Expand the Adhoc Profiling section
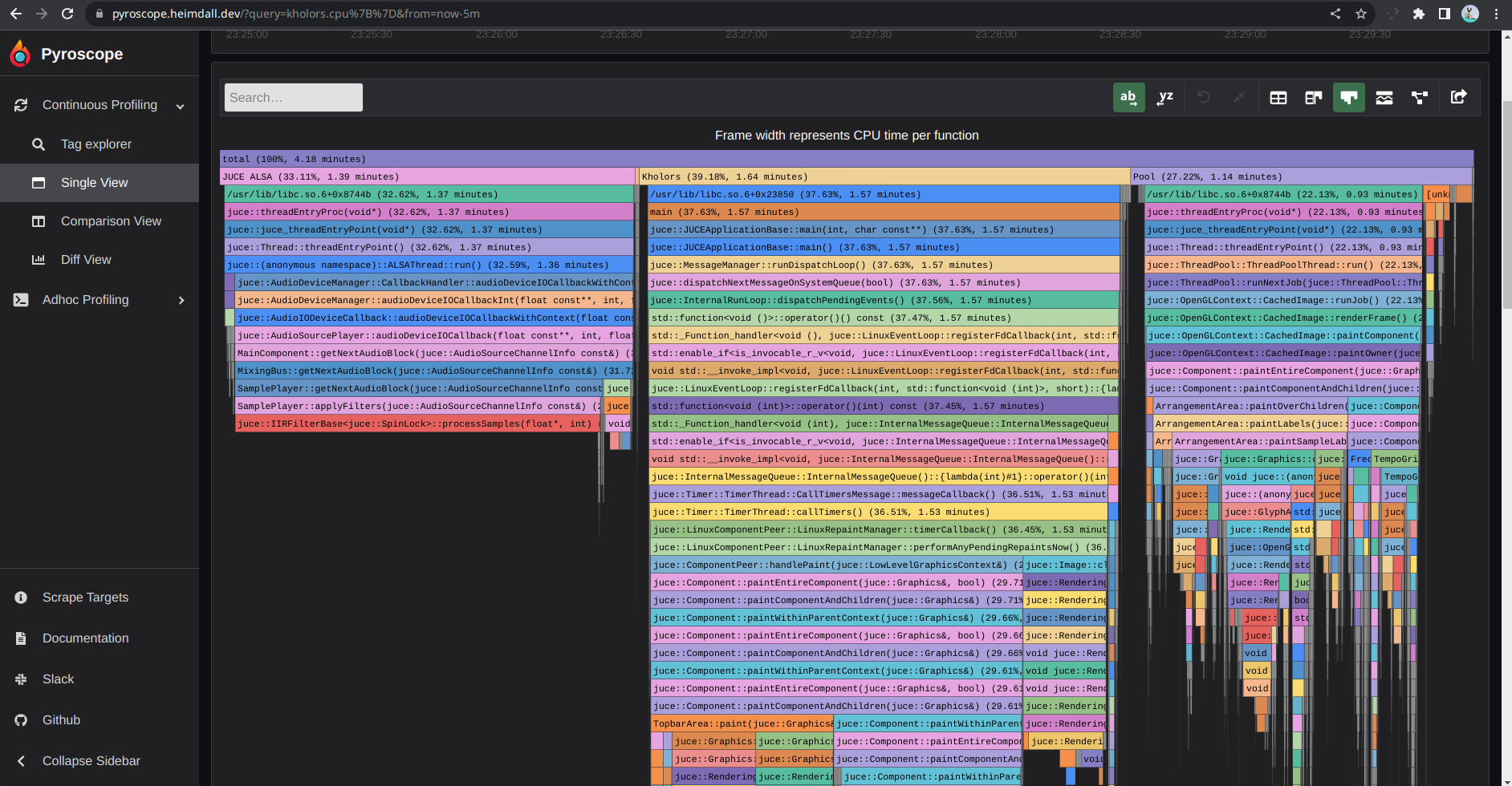 pos(181,300)
